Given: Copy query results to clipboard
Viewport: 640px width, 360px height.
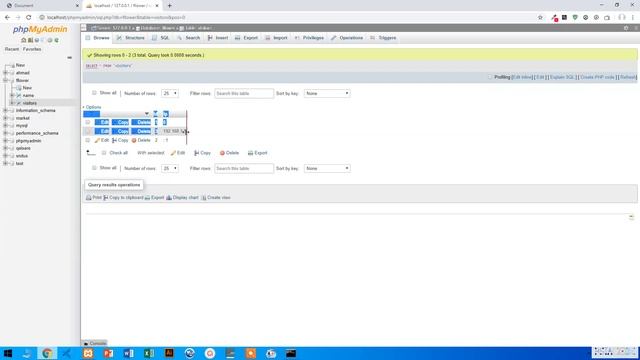Looking at the screenshot, I should point(123,198).
